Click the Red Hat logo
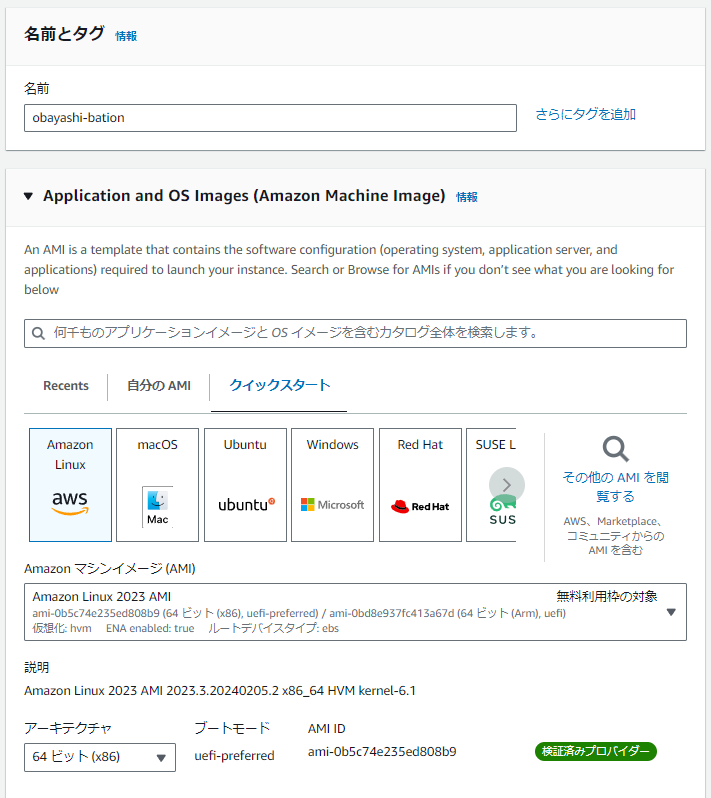The height and width of the screenshot is (798, 711). pos(420,506)
